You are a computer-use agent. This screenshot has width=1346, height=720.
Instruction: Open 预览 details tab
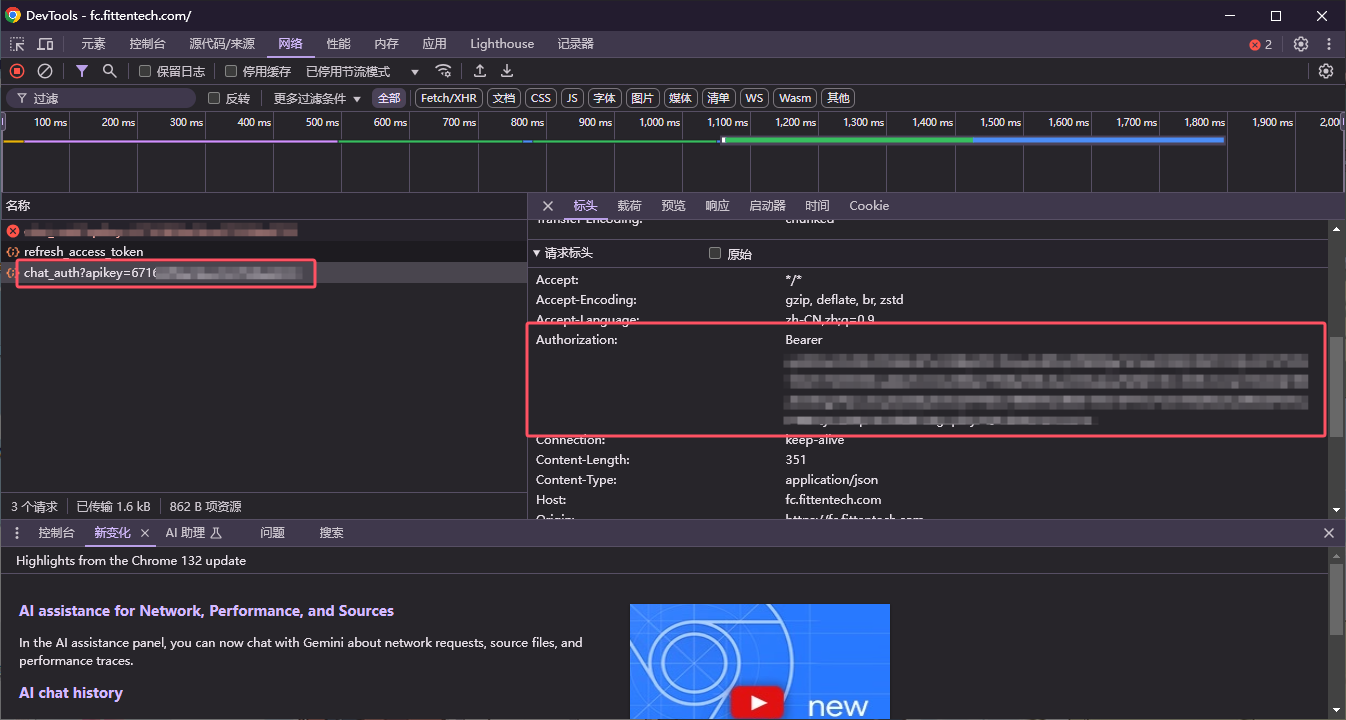(673, 206)
